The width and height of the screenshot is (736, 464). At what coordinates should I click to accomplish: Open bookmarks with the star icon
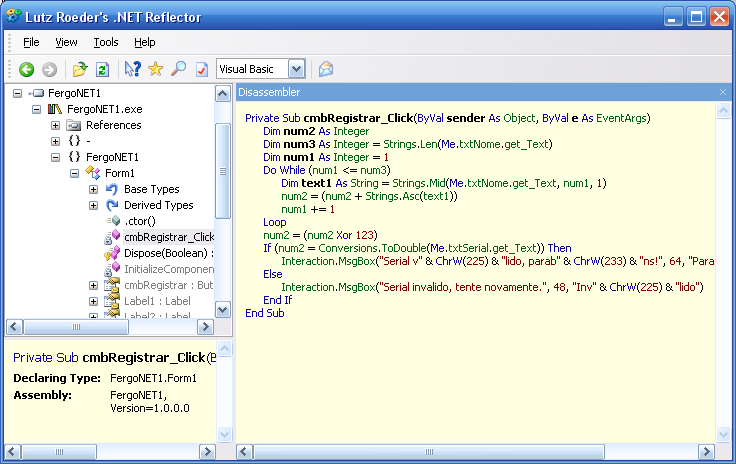tap(155, 69)
